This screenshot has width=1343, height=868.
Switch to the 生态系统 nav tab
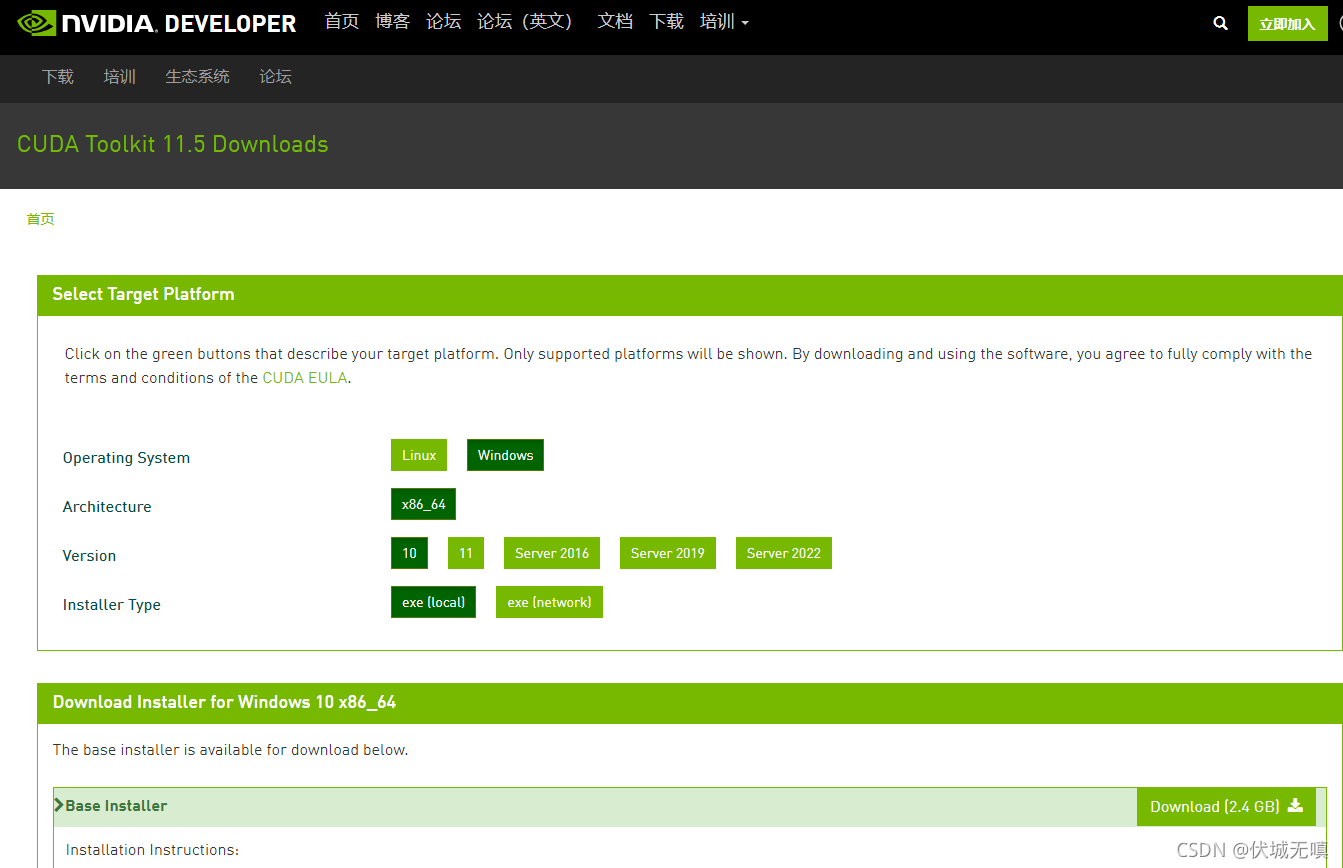[197, 76]
